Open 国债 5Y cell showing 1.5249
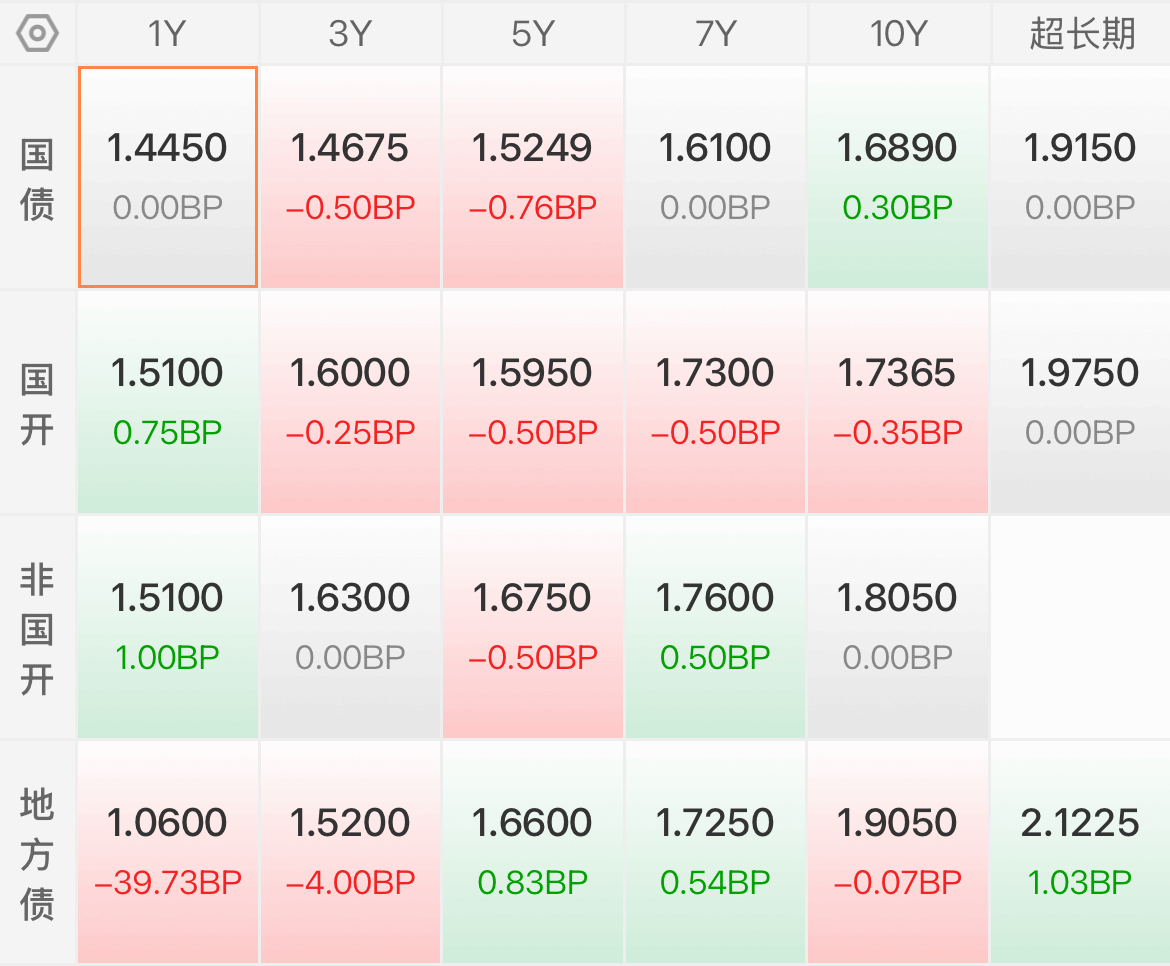Viewport: 1170px width, 966px height. coord(533,177)
